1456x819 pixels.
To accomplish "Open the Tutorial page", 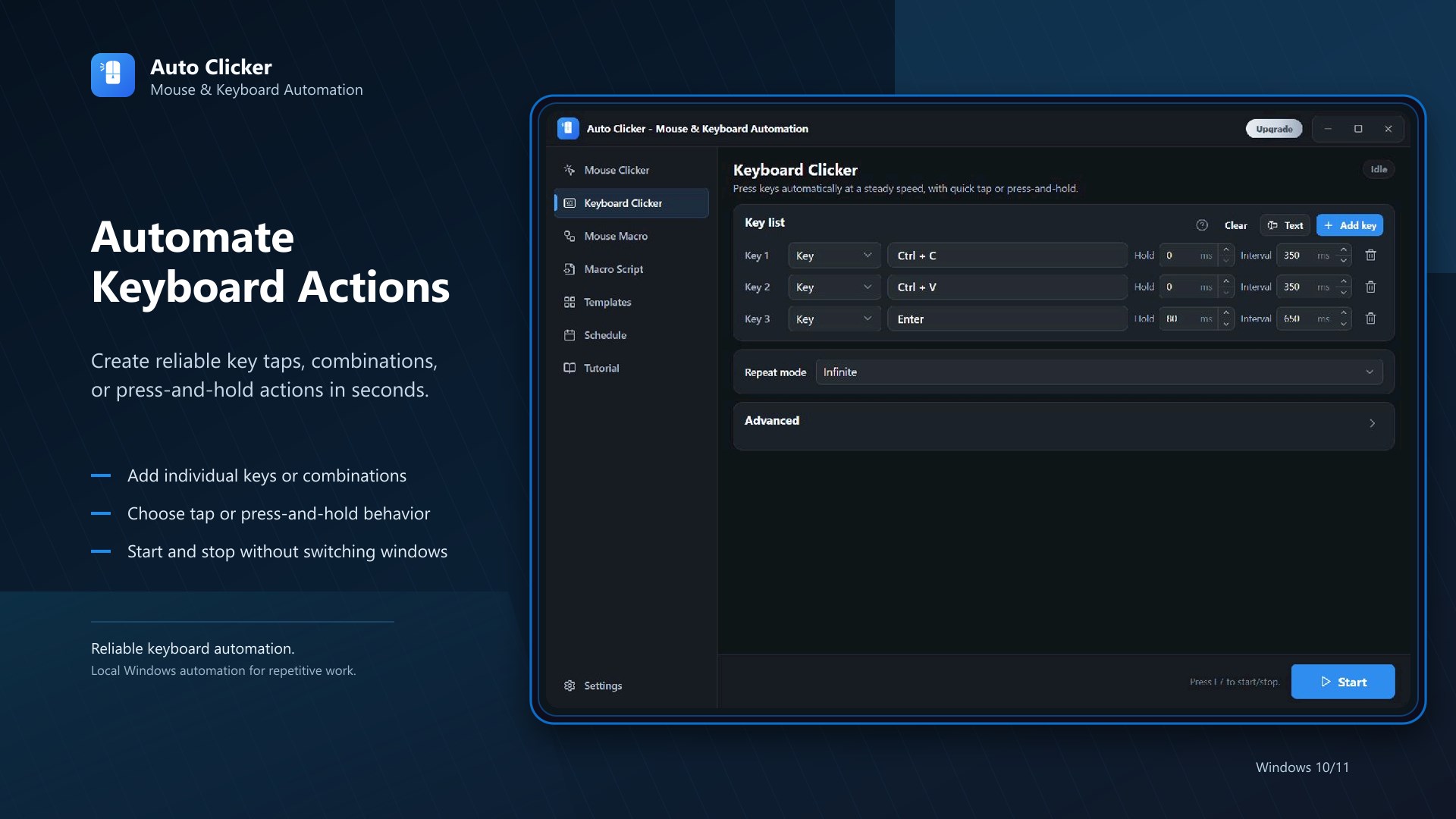I will point(631,368).
